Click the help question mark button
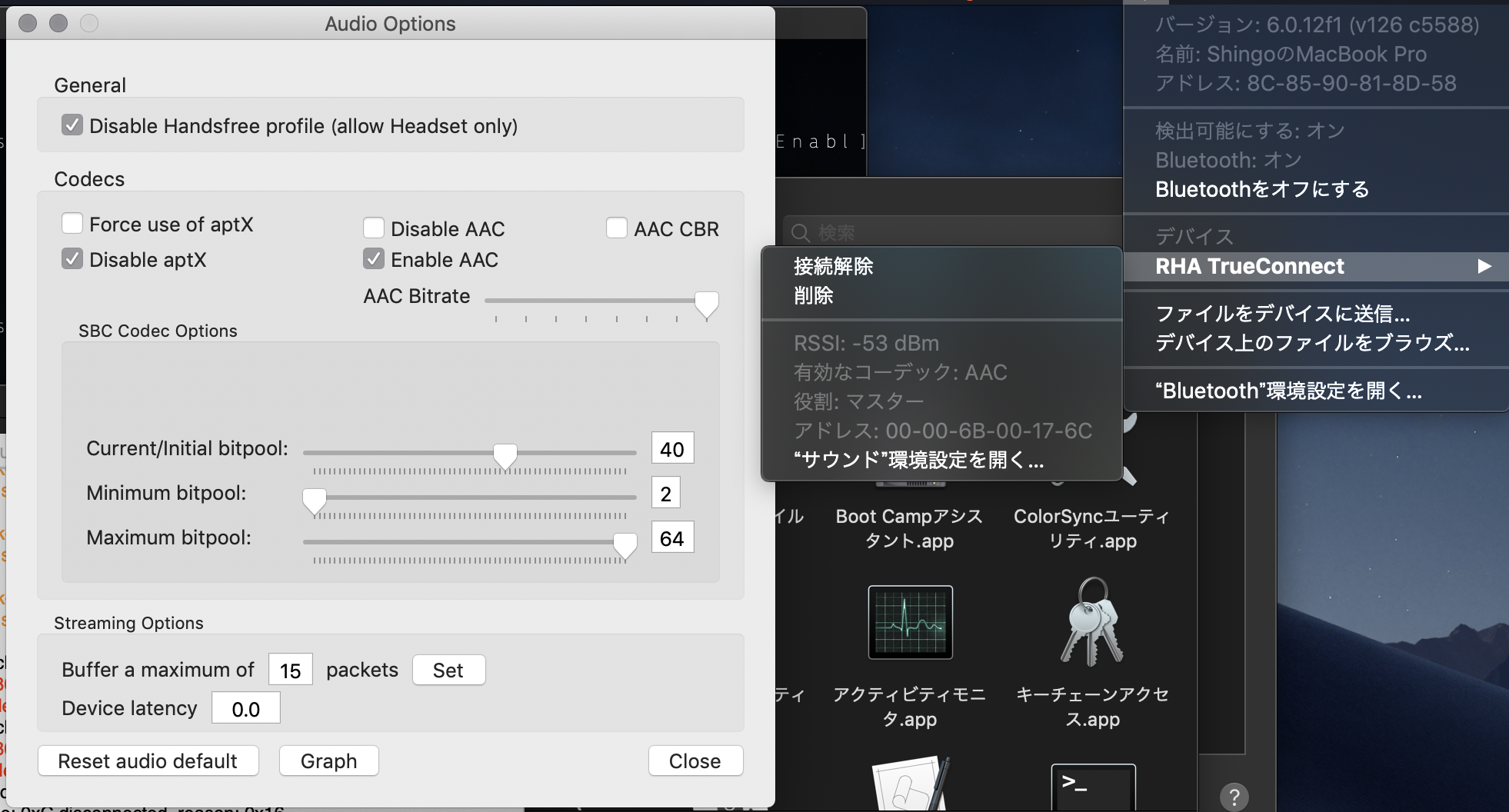 [x=1234, y=797]
